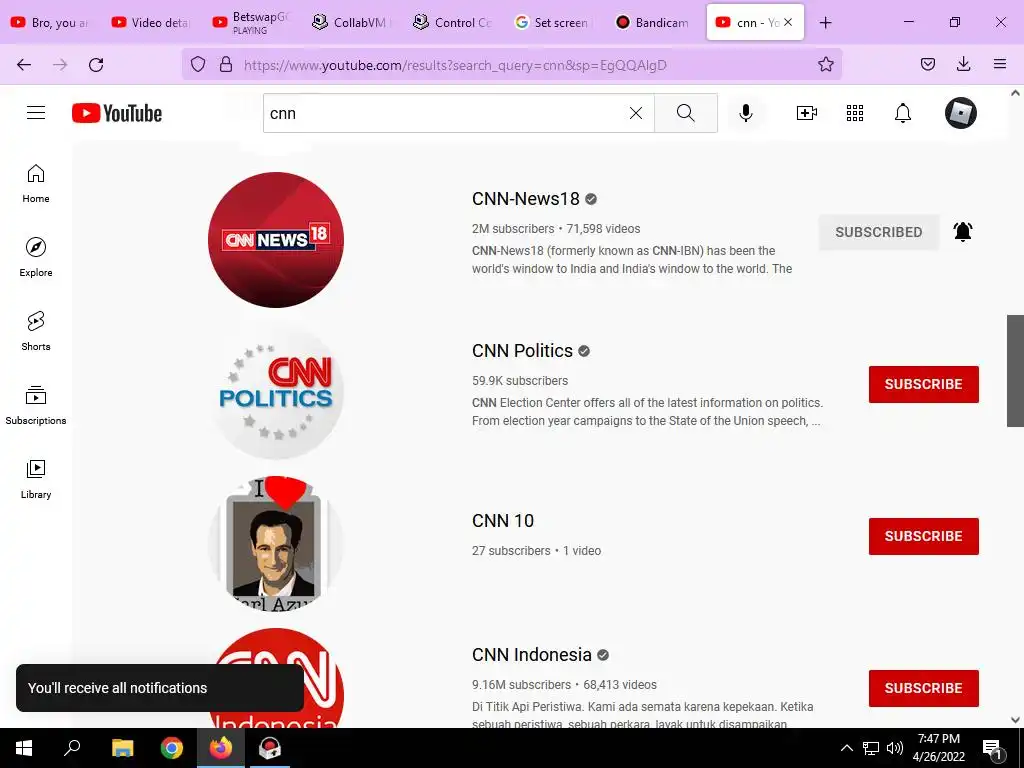Image resolution: width=1024 pixels, height=768 pixels.
Task: Open File Explorer from the taskbar
Action: click(123, 748)
